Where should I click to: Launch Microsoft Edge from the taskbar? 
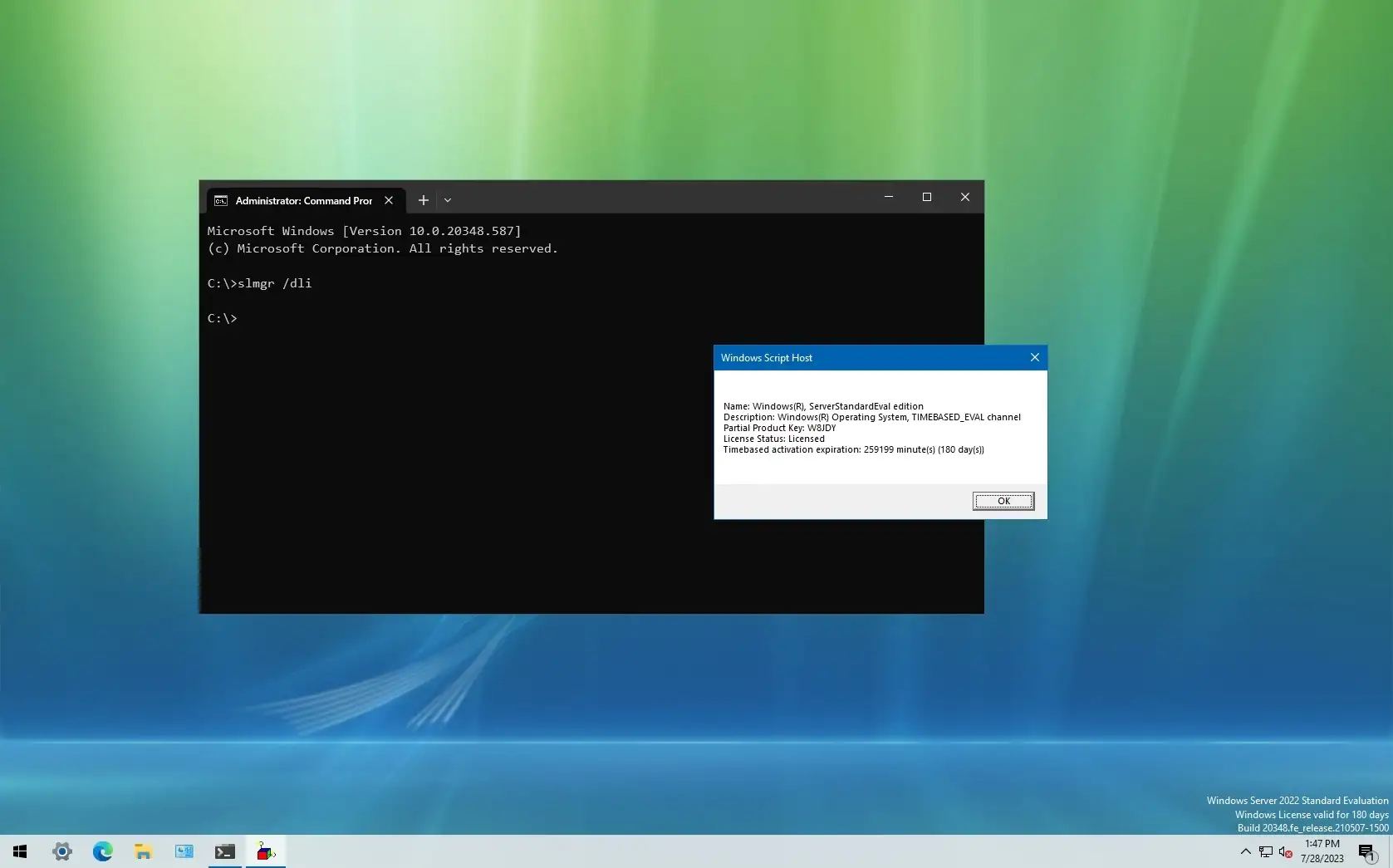pos(102,851)
